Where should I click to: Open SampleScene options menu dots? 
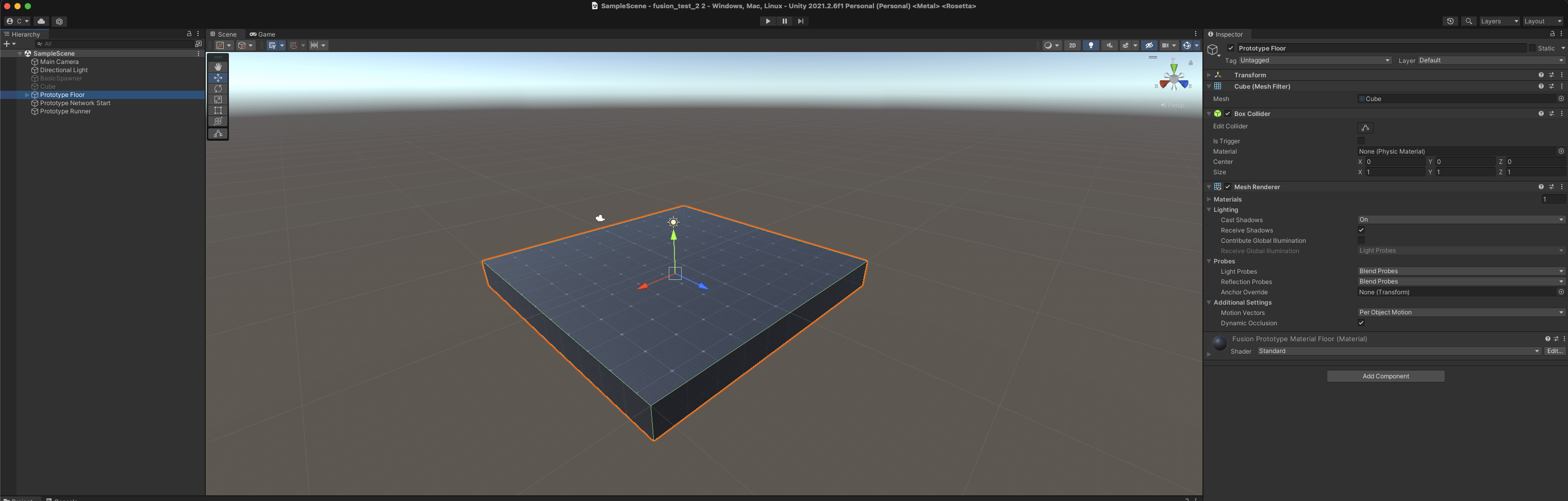(x=199, y=54)
